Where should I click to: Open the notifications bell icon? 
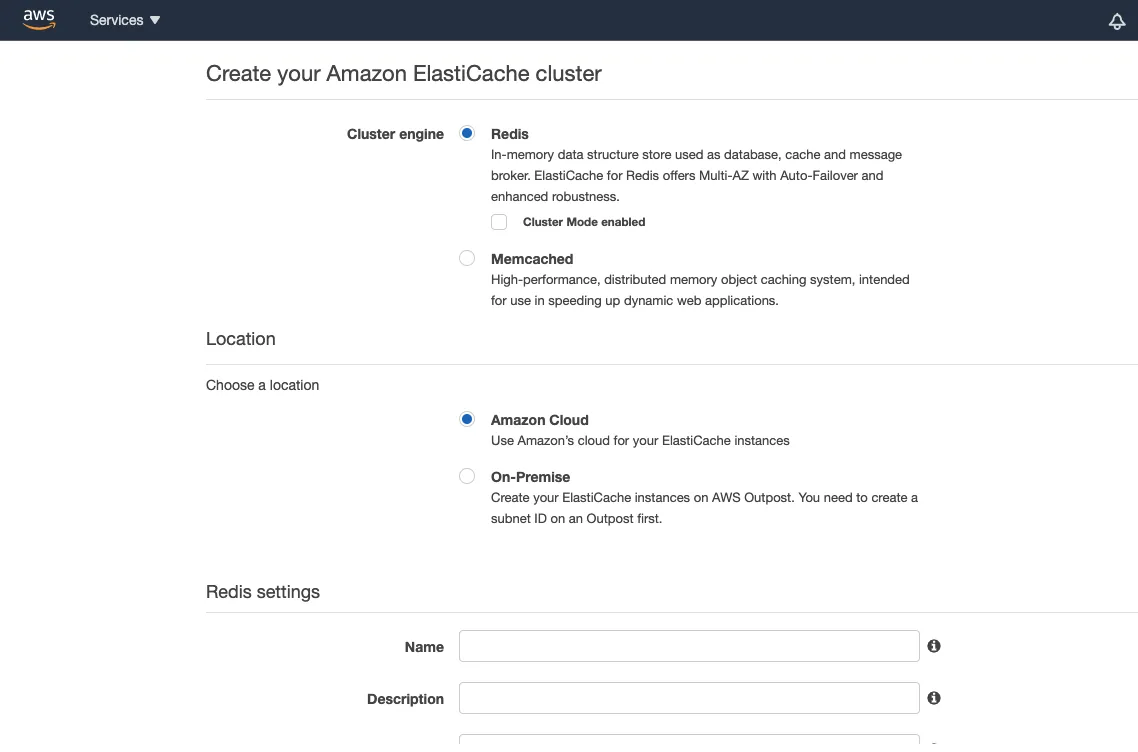[1117, 20]
